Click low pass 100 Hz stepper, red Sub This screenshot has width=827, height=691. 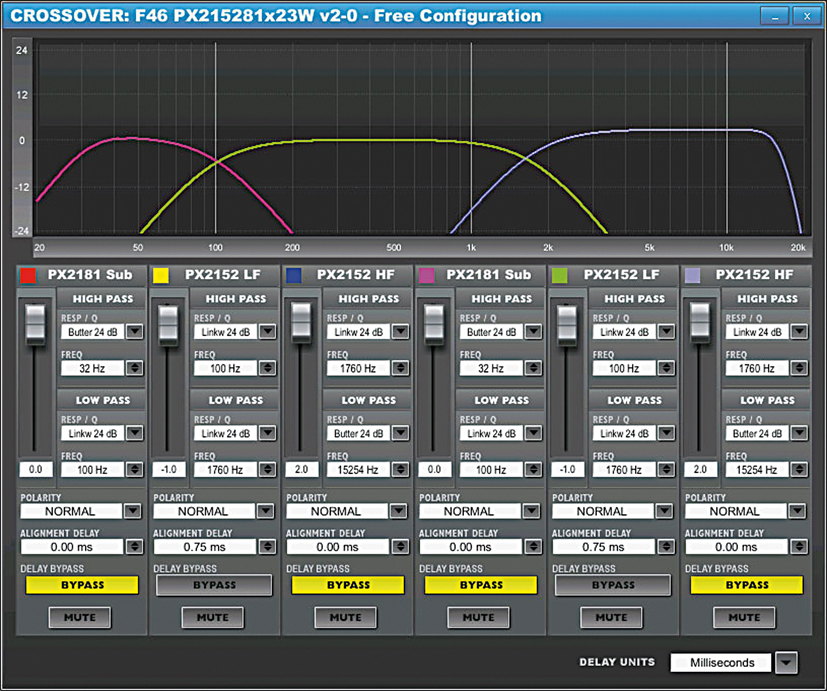click(x=134, y=469)
